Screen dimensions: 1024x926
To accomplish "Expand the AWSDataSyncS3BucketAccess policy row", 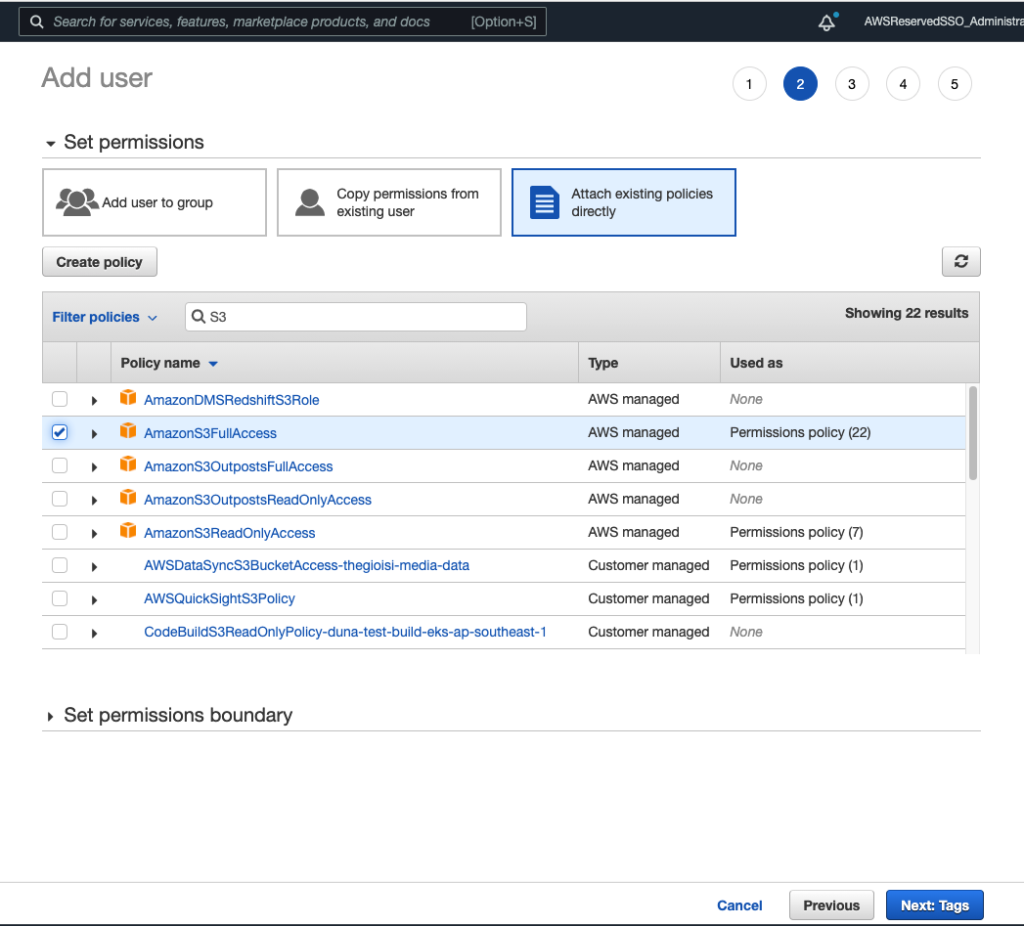I will point(94,567).
